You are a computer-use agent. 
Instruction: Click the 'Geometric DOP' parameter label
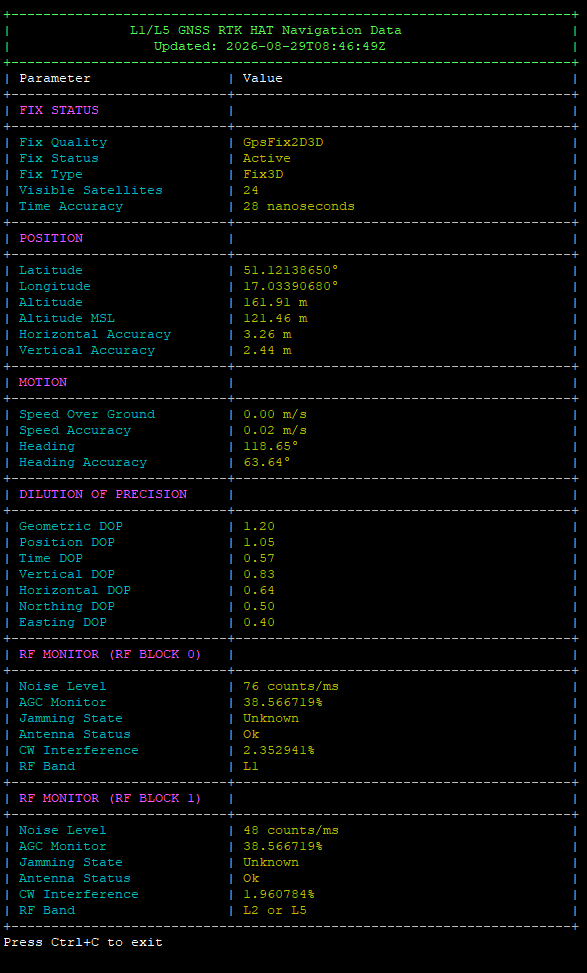71,526
